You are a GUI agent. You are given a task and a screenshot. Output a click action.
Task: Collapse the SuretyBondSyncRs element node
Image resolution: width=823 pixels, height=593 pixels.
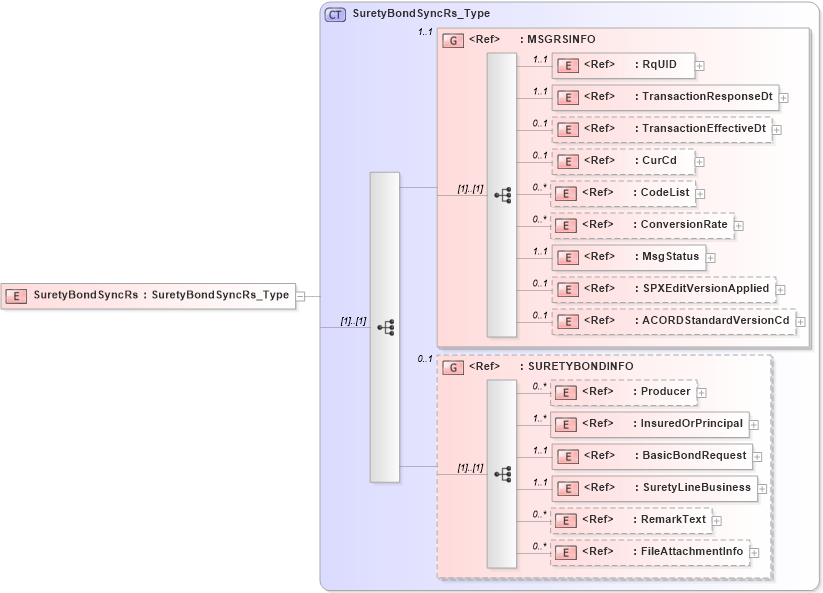tap(300, 296)
